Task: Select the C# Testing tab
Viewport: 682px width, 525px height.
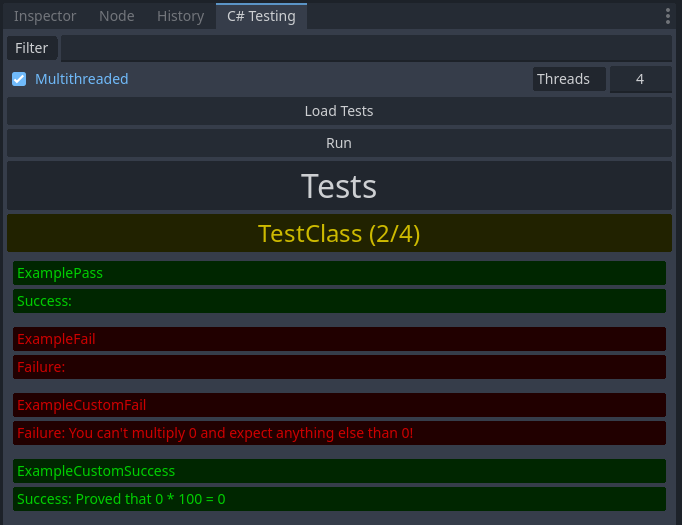Action: click(x=261, y=16)
